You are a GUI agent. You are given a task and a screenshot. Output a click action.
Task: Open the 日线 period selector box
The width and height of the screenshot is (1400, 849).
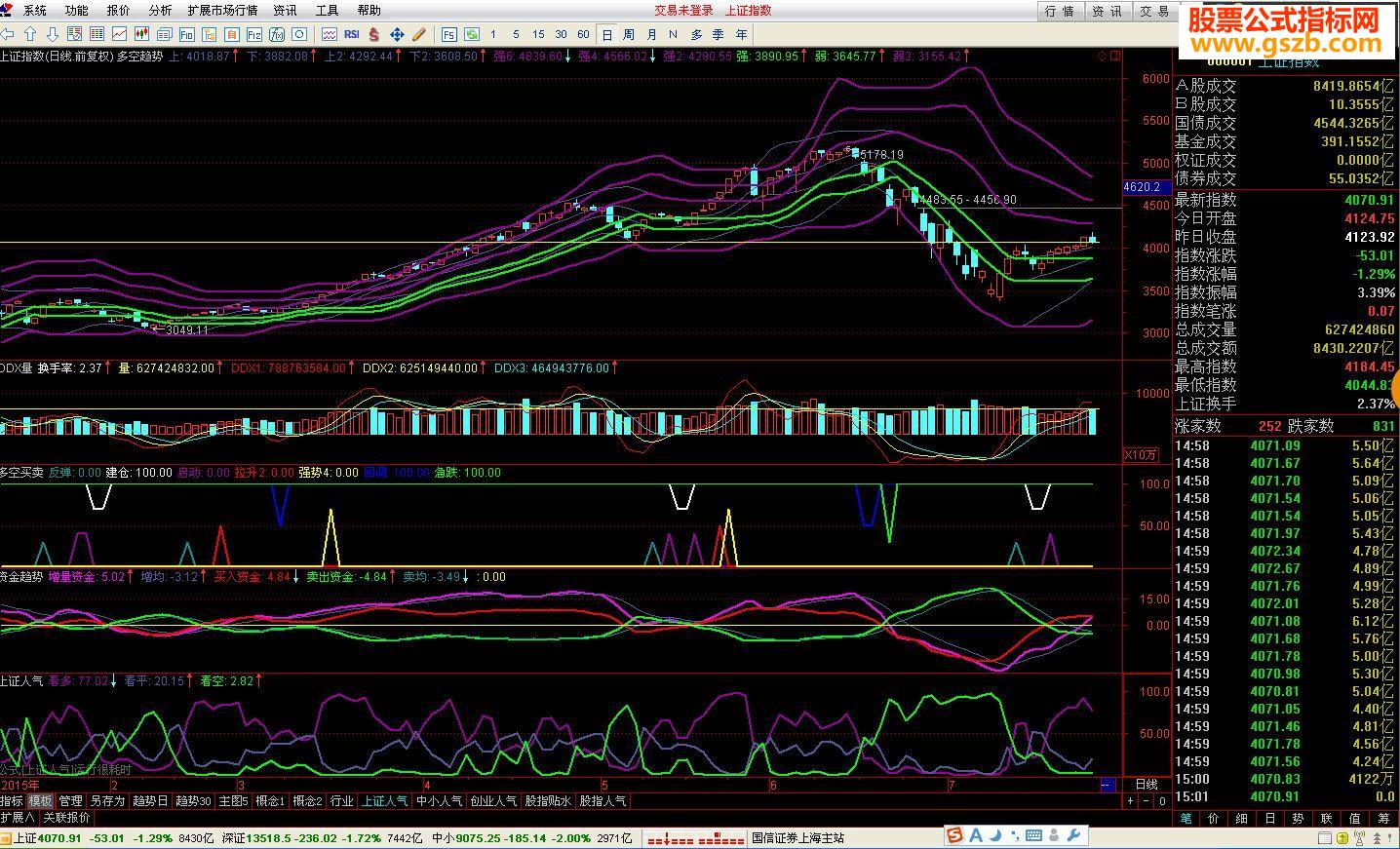[1147, 784]
